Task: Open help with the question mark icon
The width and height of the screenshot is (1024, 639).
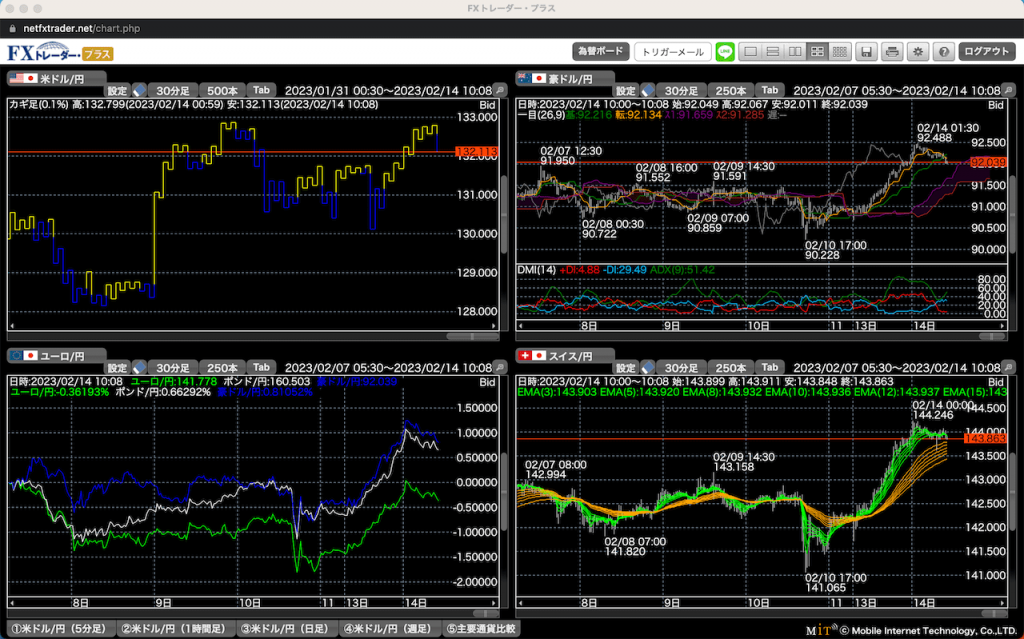Action: click(944, 52)
